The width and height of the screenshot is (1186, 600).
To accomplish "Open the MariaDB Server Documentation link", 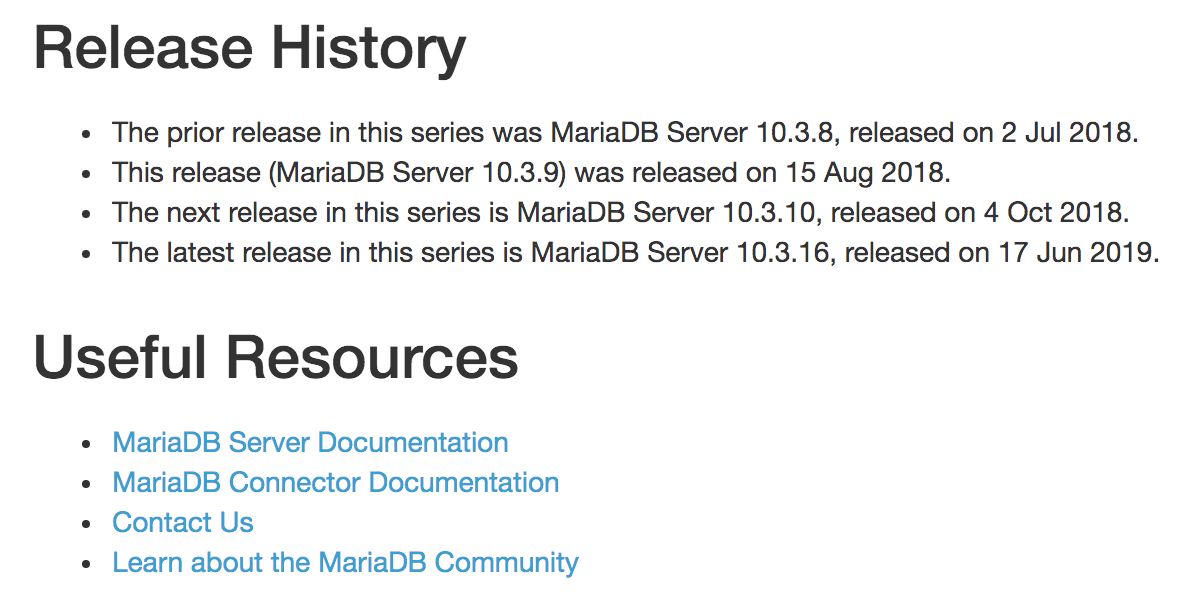I will 310,443.
